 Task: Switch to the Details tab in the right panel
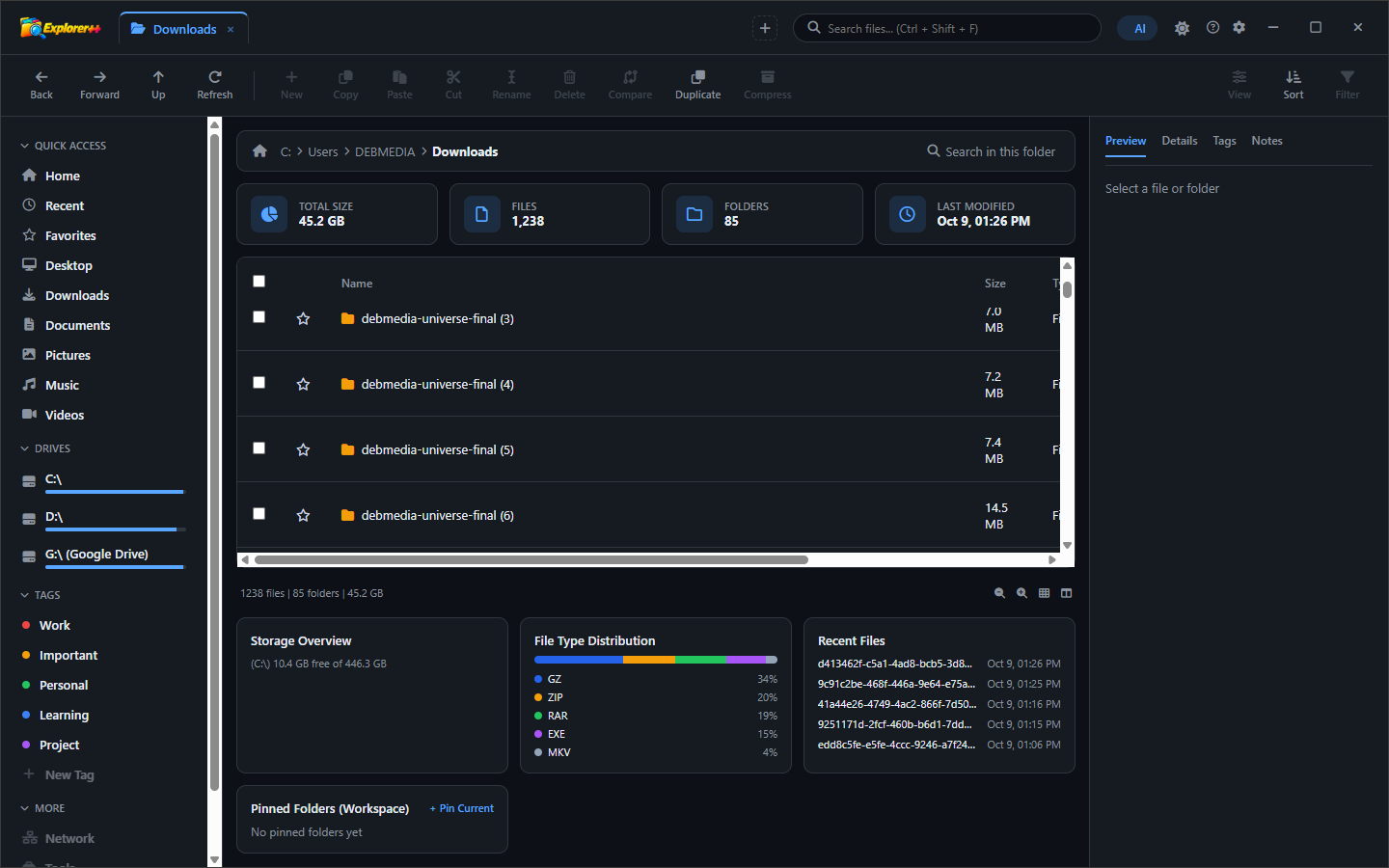click(1180, 141)
